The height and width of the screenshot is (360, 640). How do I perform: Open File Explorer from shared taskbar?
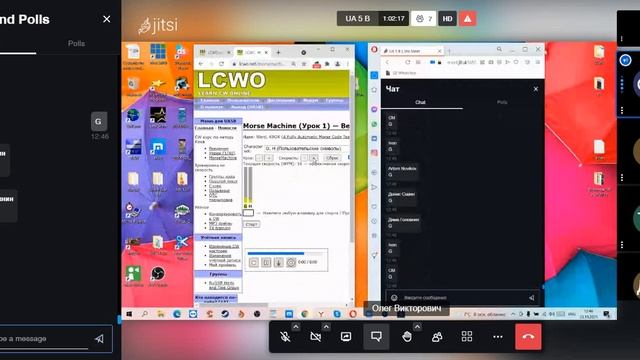pos(161,314)
